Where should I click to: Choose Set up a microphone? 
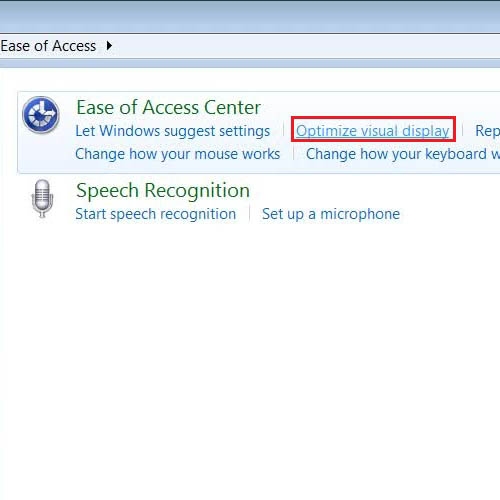click(x=331, y=214)
